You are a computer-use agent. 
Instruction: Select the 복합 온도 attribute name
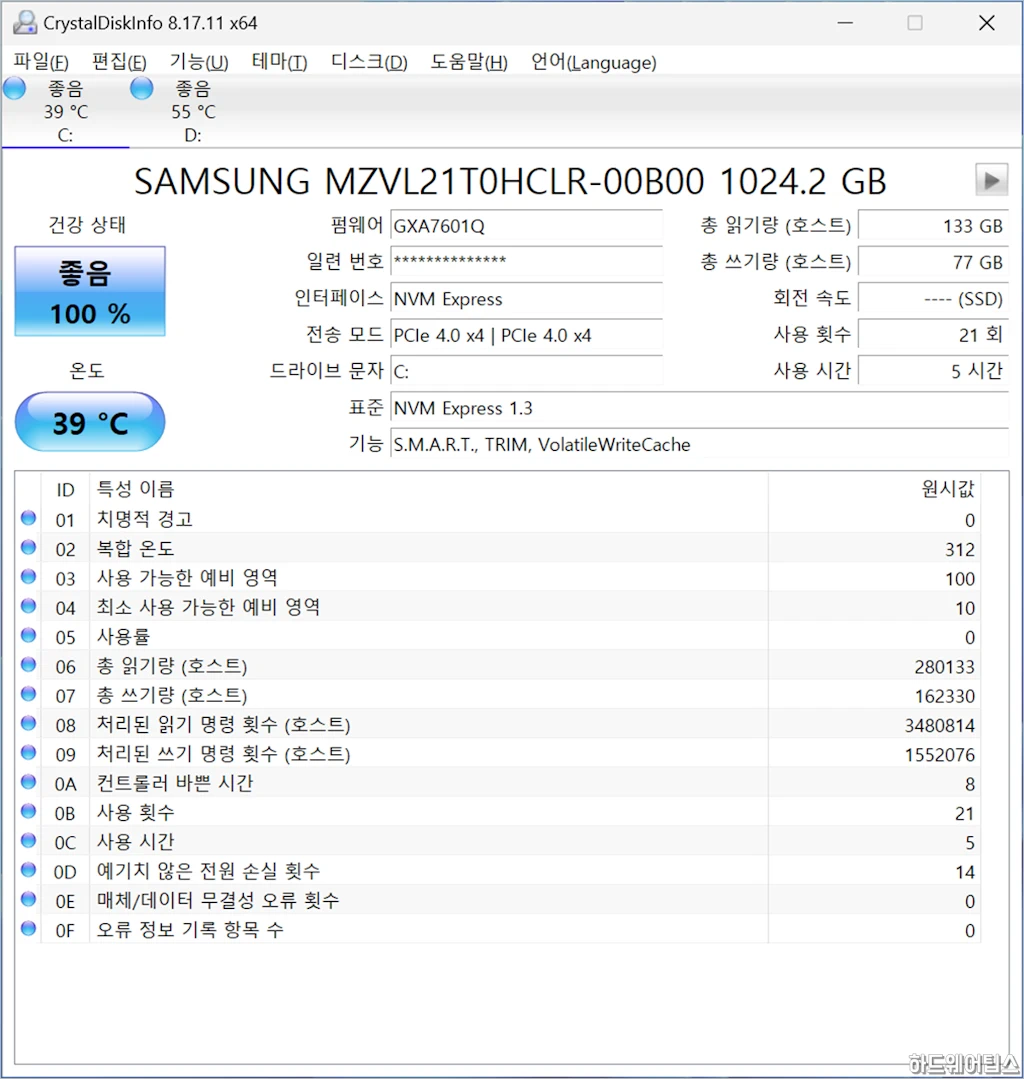136,548
